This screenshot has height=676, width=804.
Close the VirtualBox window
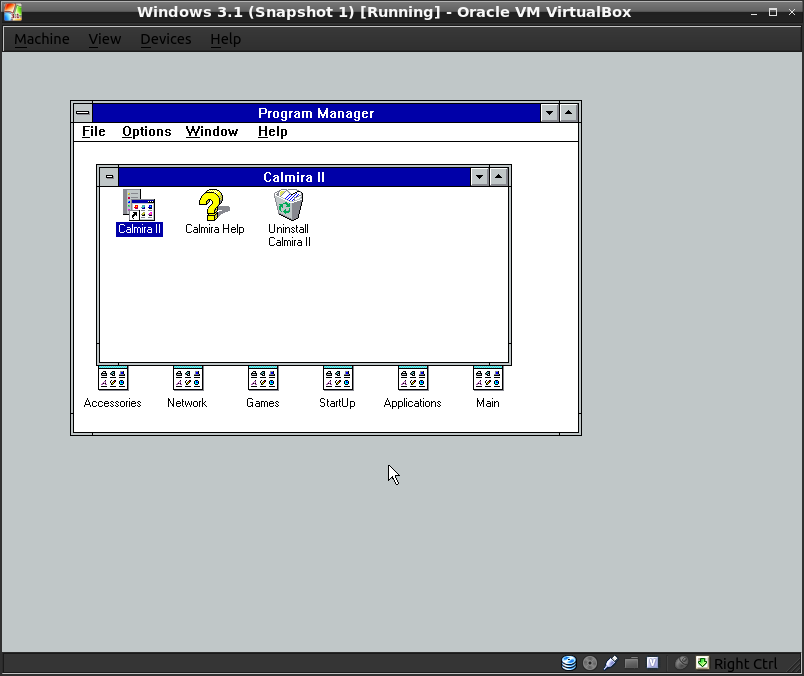(x=792, y=12)
